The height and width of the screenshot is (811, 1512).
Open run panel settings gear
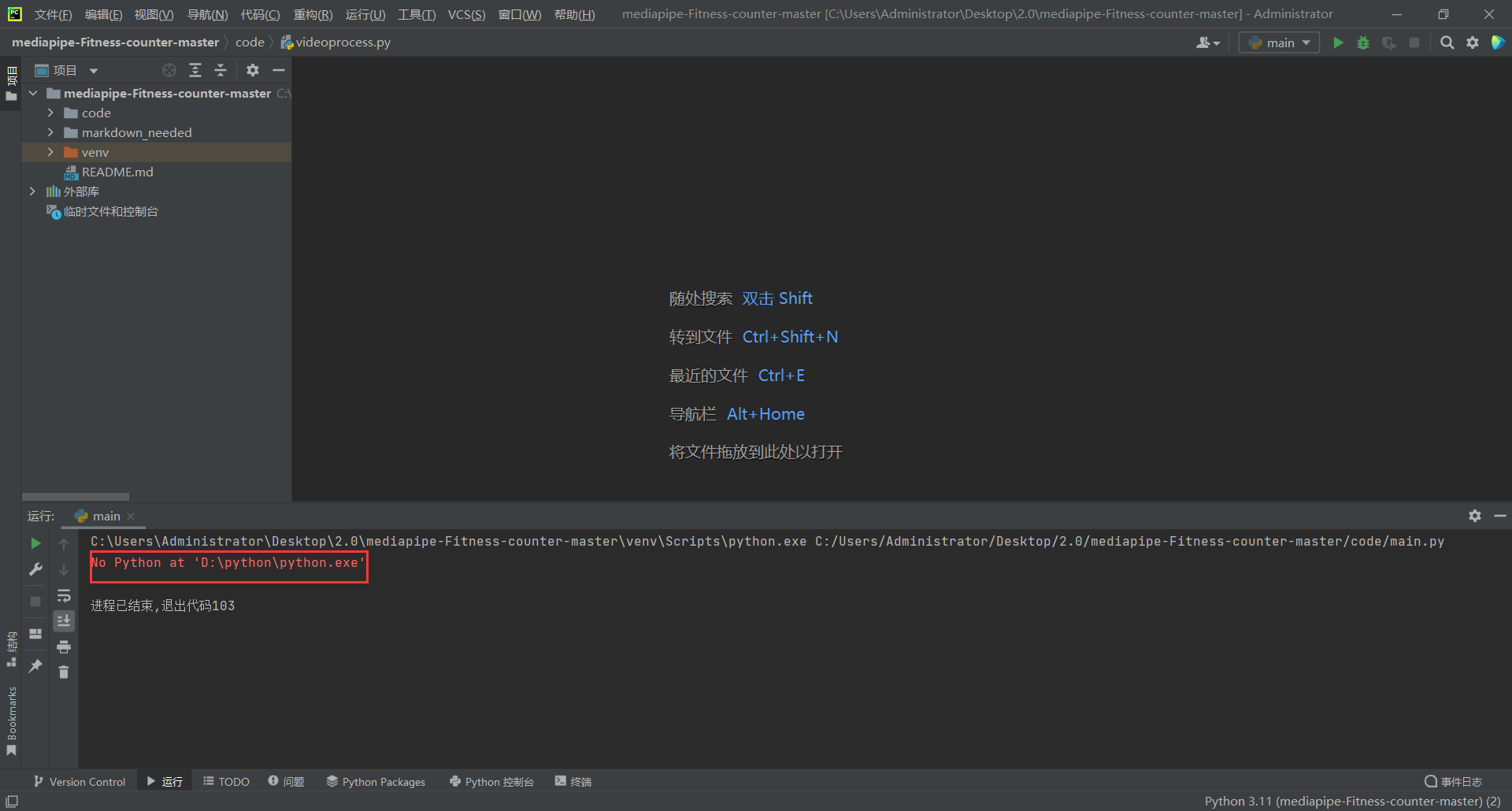tap(1475, 516)
